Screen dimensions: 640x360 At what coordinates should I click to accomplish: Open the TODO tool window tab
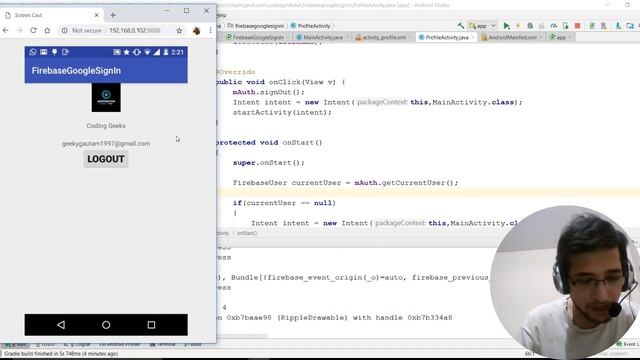[x=45, y=345]
